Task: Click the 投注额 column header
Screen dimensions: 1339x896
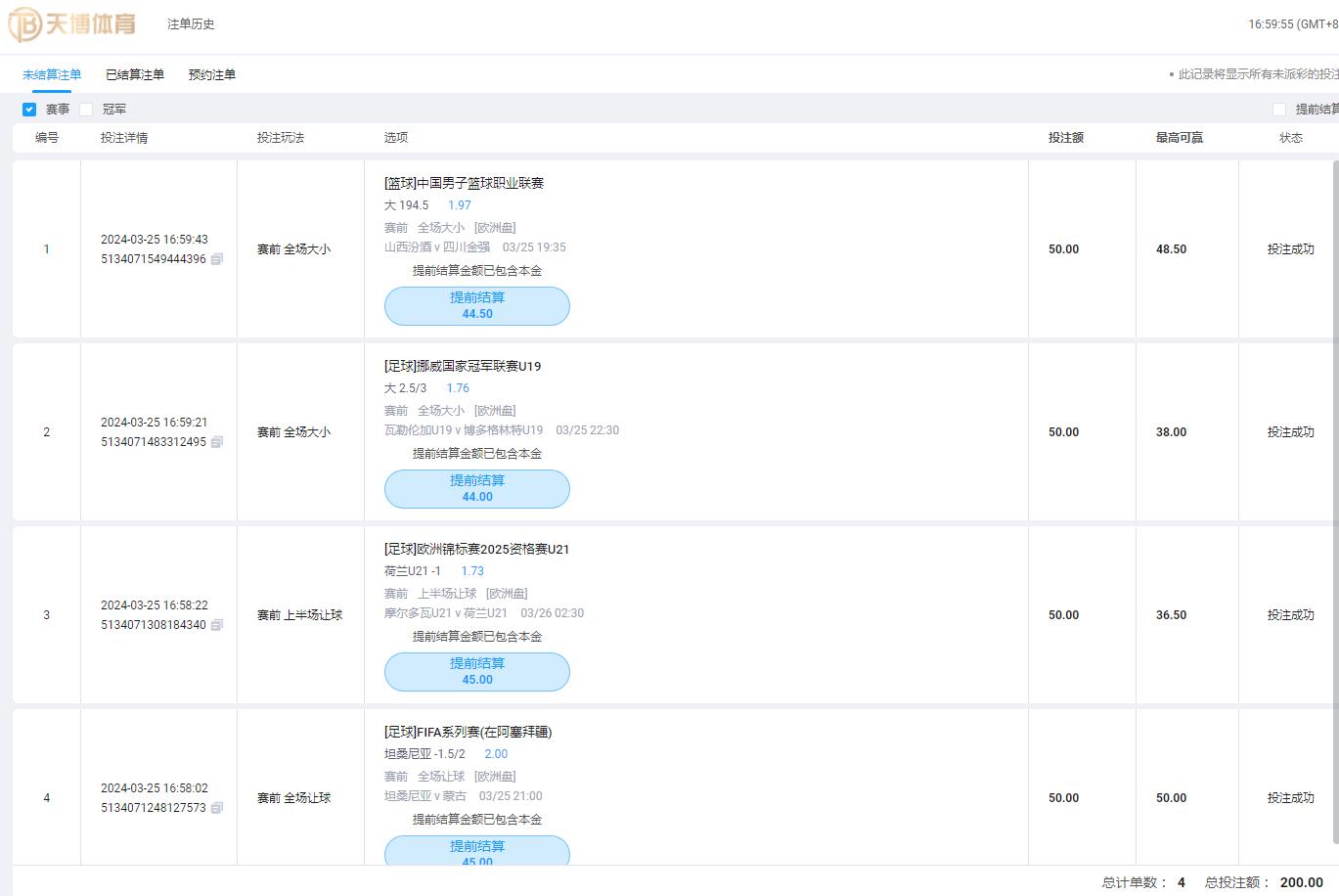Action: click(x=1066, y=138)
